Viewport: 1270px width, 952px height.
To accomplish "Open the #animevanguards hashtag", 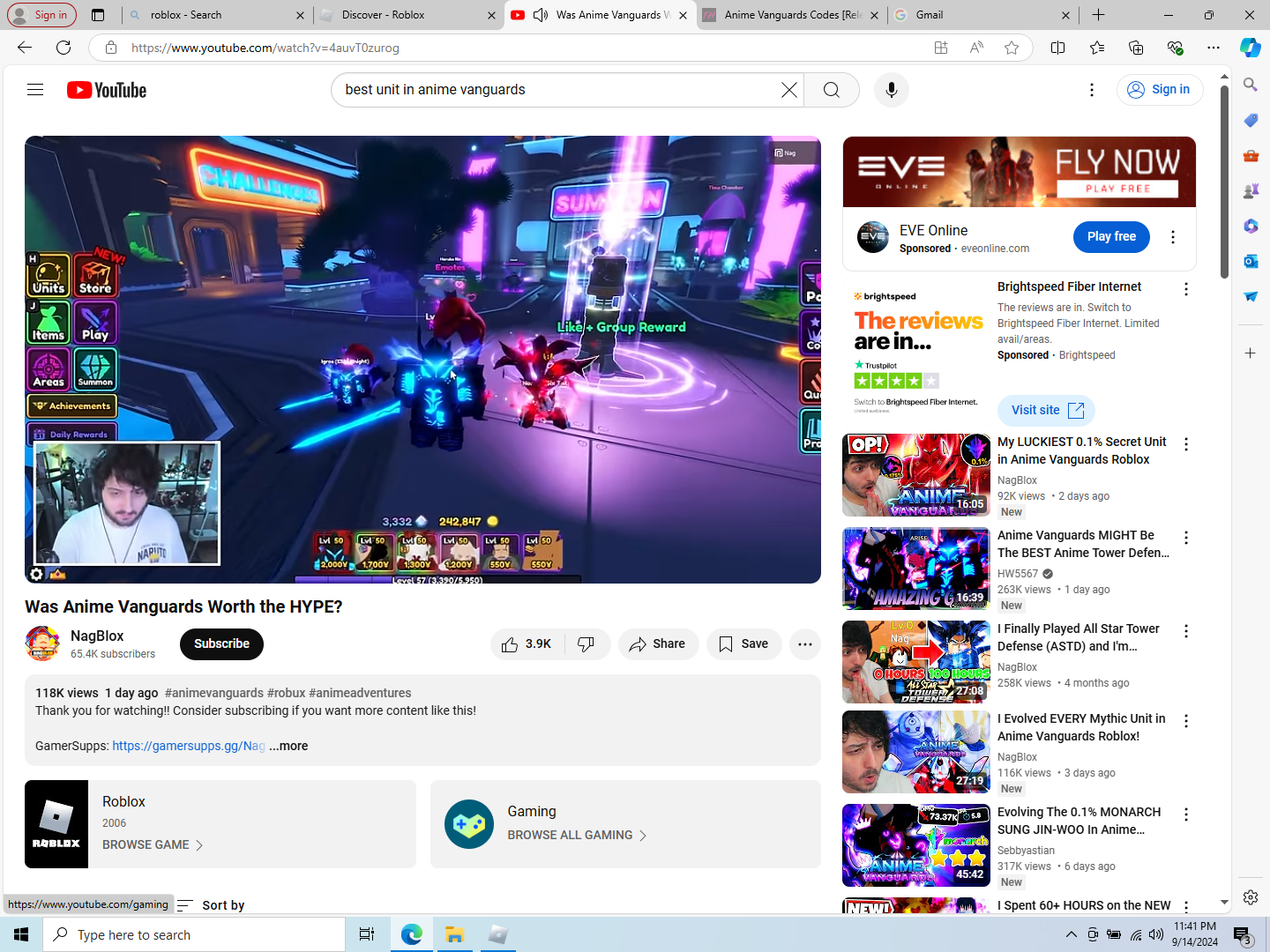I will click(x=214, y=693).
